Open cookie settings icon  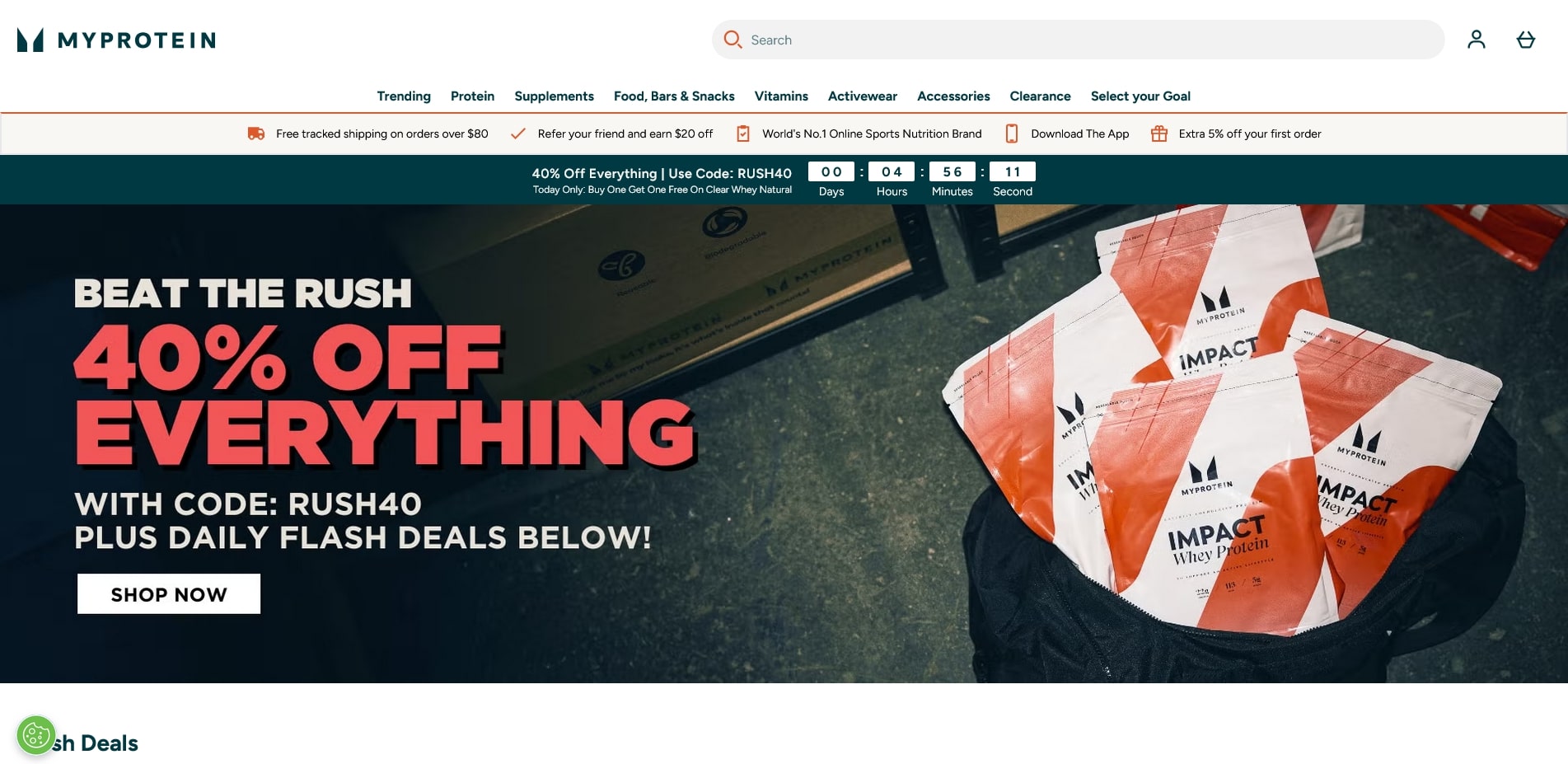[x=36, y=734]
